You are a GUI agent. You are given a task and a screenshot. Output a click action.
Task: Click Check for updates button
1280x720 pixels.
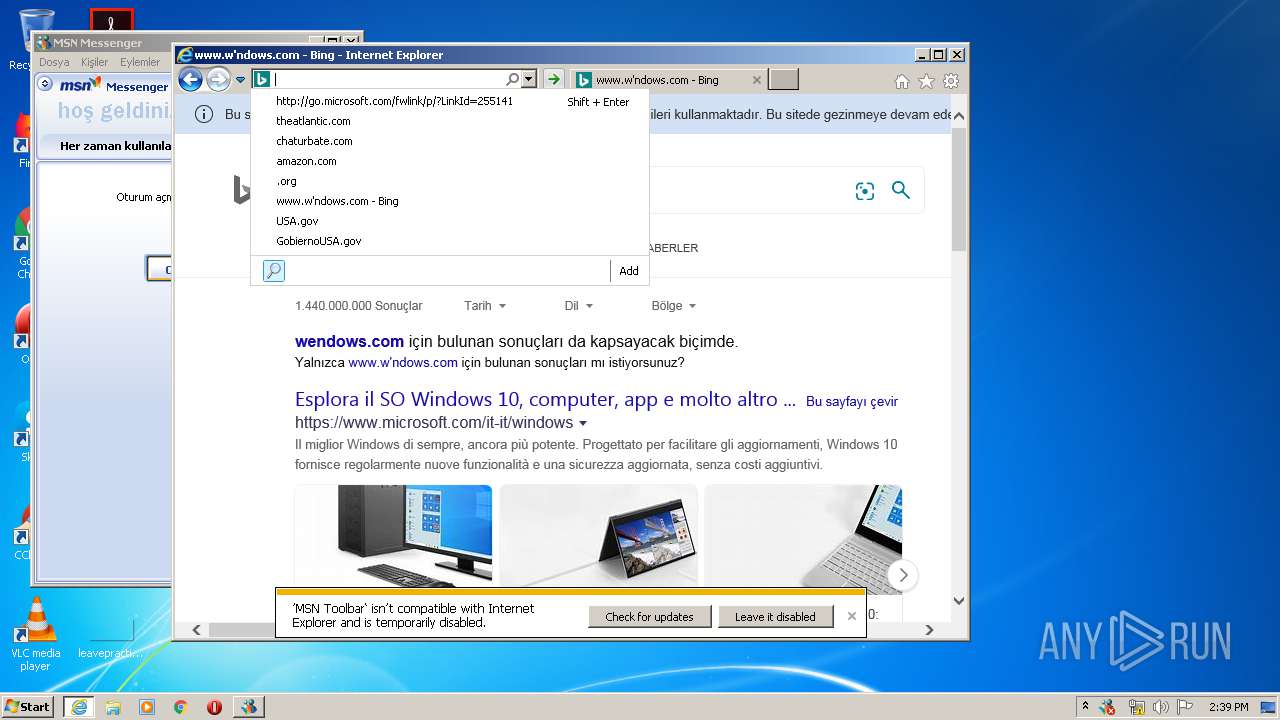[649, 616]
